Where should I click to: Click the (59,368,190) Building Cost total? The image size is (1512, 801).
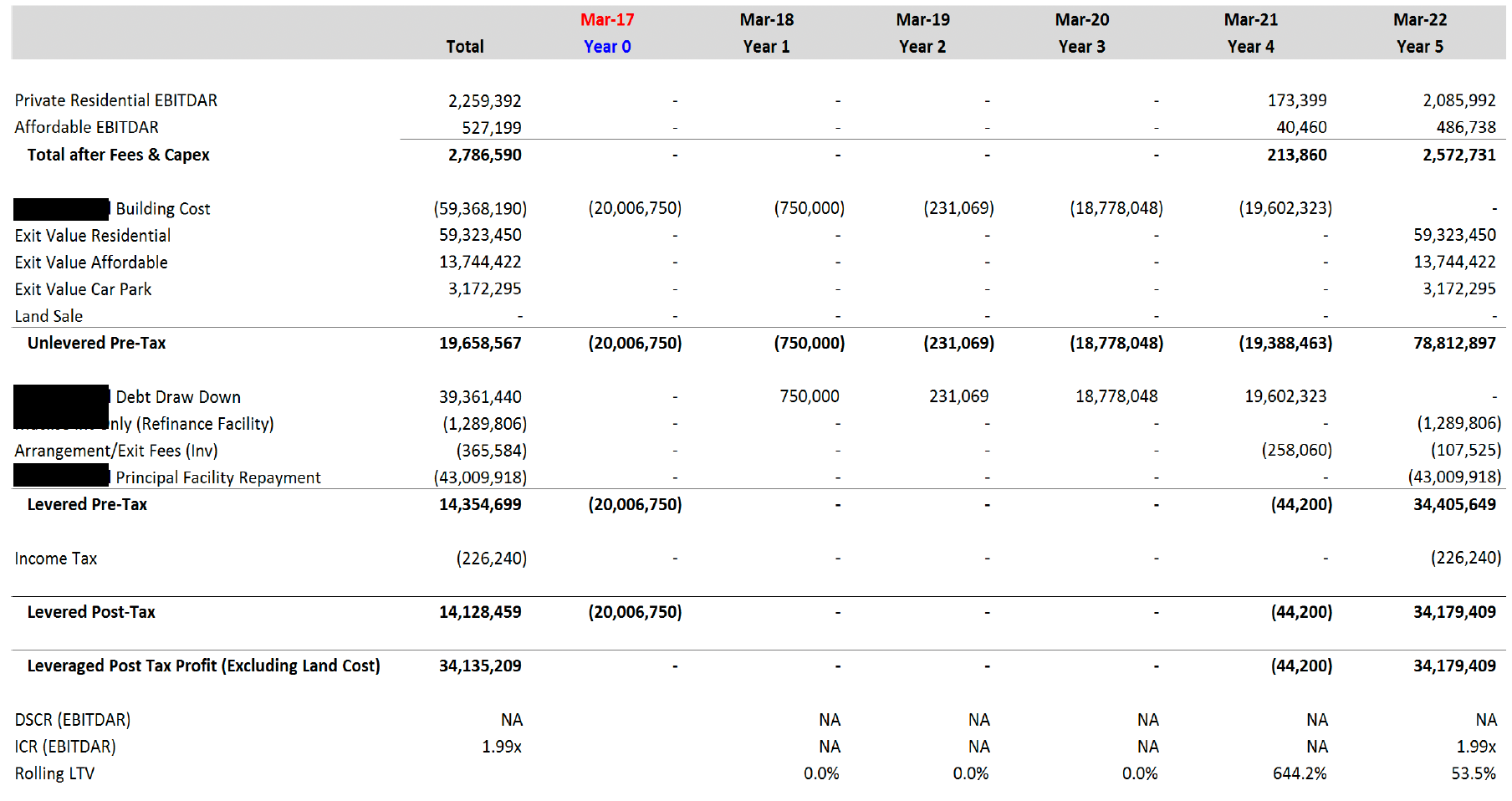point(480,208)
